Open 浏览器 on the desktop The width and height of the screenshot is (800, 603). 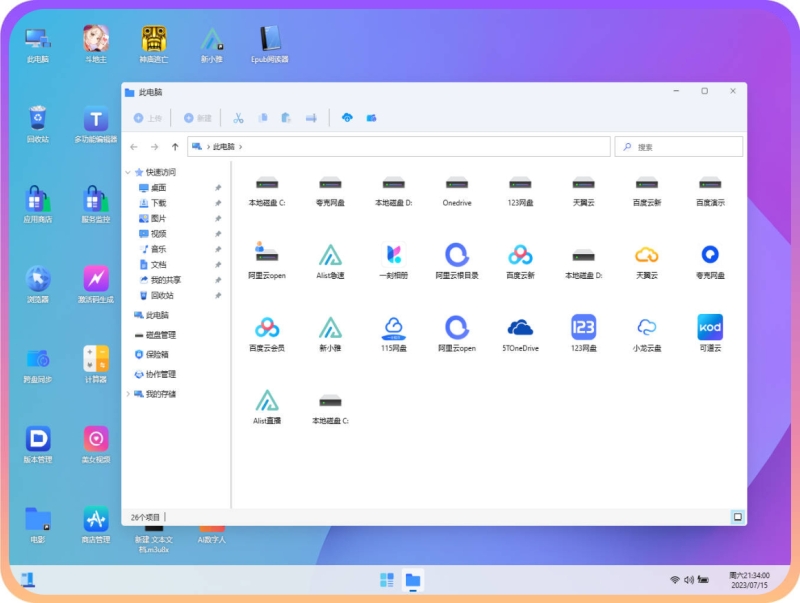pyautogui.click(x=38, y=285)
